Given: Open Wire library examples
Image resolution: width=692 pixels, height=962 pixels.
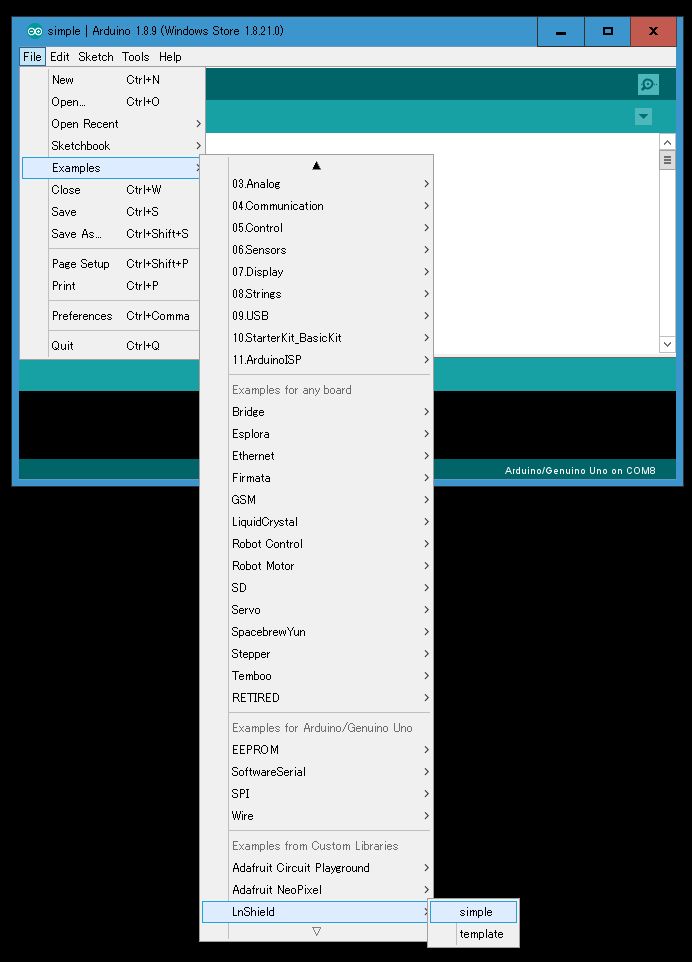Looking at the screenshot, I should point(317,816).
